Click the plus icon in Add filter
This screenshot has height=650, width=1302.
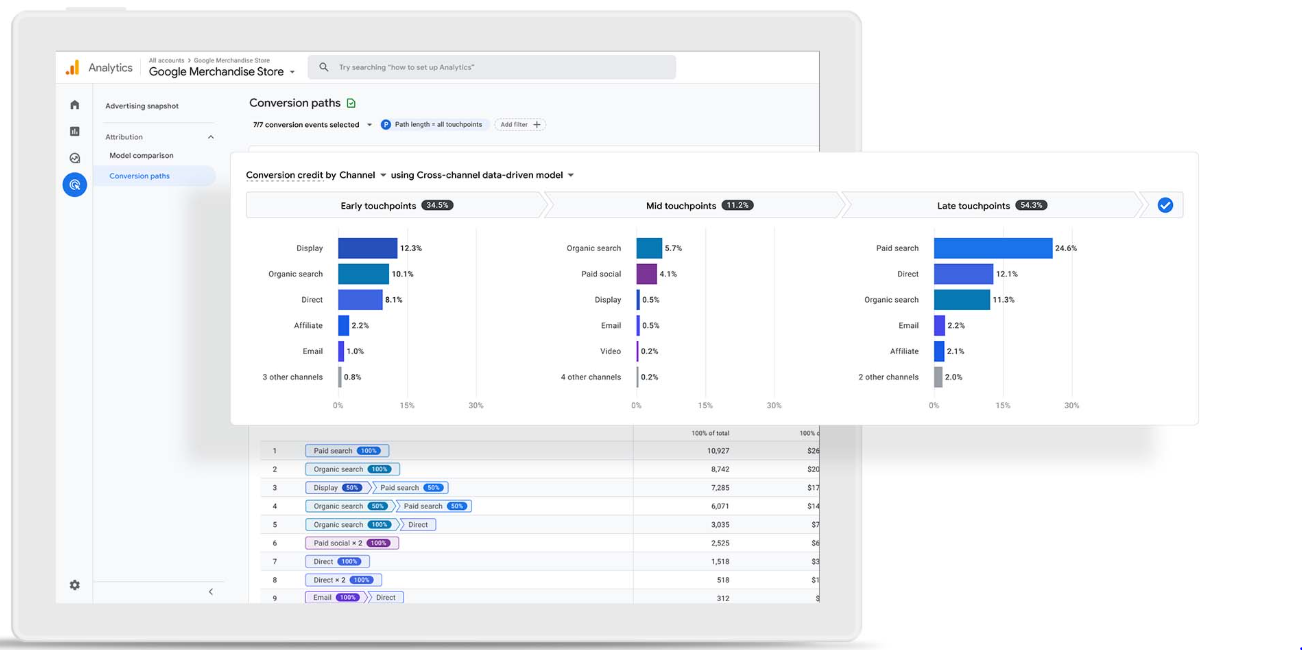point(537,125)
